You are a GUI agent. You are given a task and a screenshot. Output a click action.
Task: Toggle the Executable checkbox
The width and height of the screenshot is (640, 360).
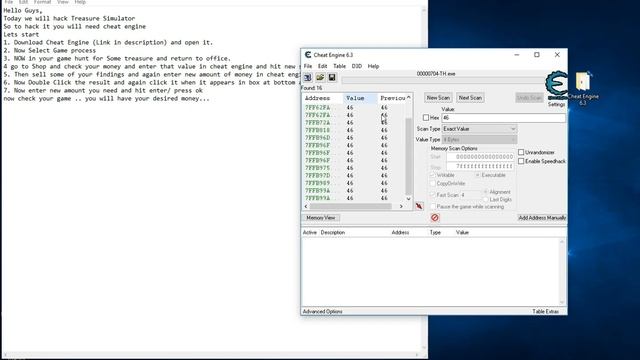click(x=477, y=175)
